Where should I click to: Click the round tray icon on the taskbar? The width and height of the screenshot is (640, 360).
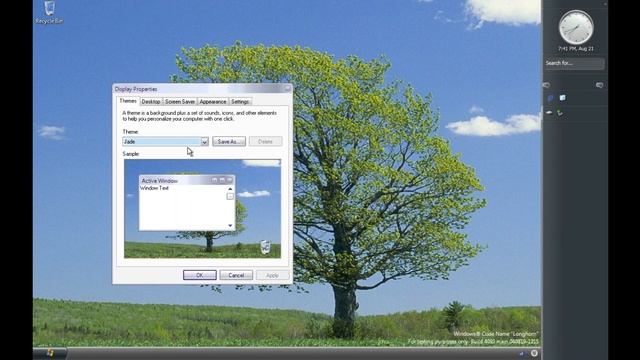[x=534, y=353]
